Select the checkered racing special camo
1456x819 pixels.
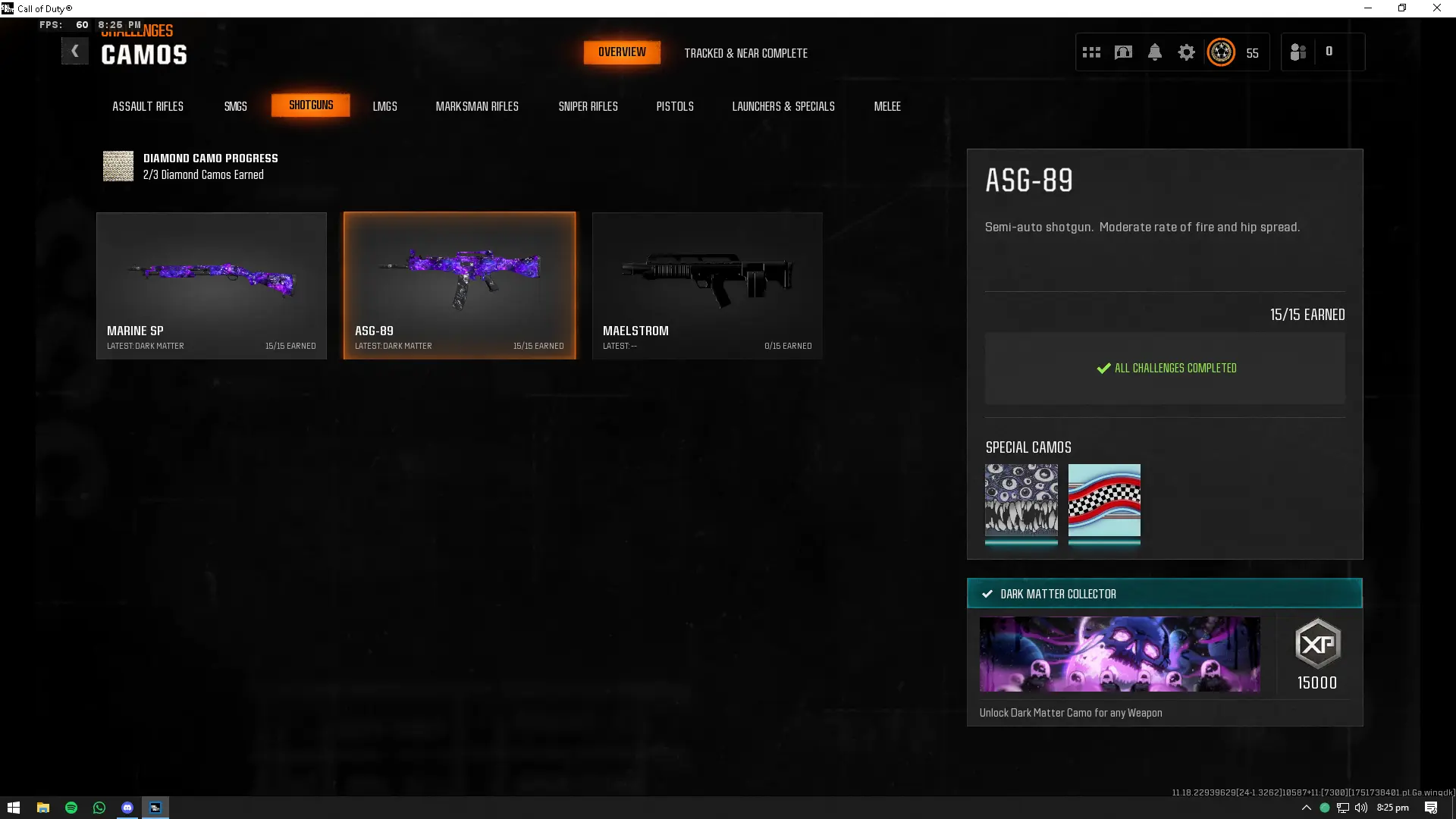pos(1104,502)
